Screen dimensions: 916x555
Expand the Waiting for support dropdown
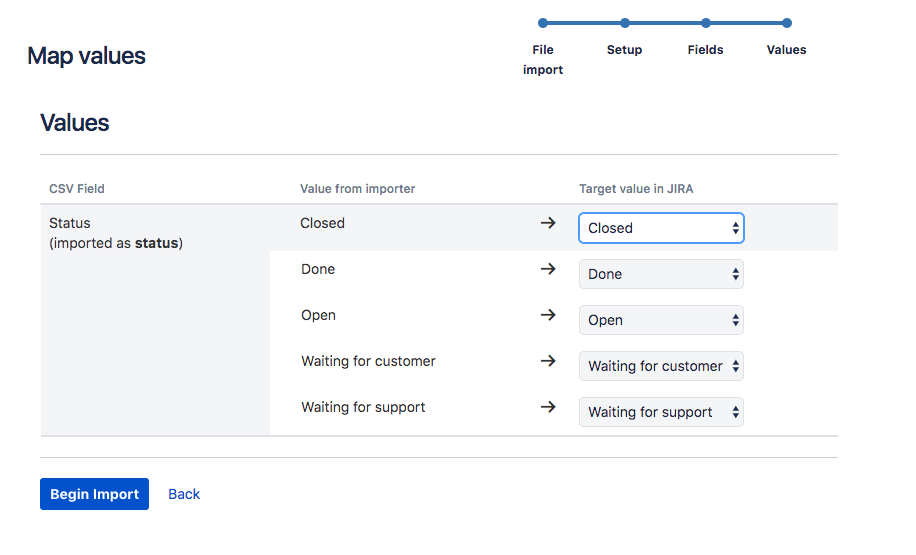[x=661, y=412]
